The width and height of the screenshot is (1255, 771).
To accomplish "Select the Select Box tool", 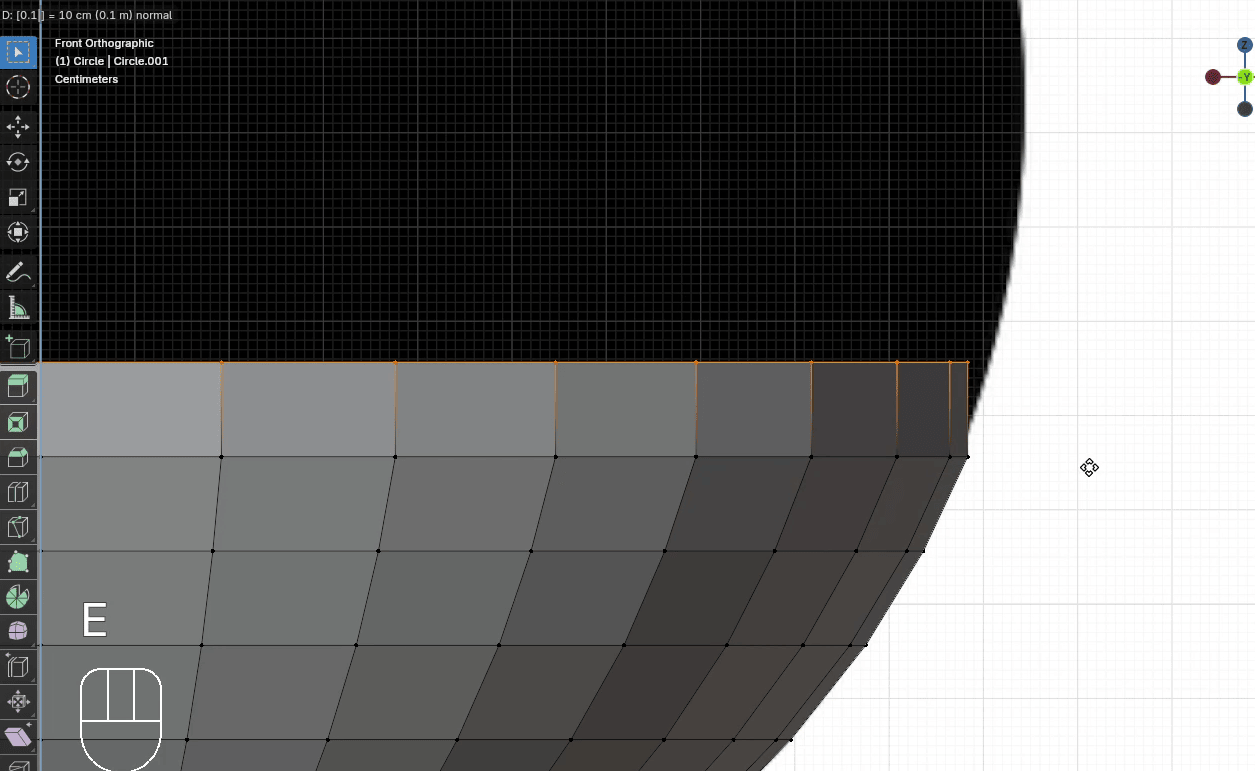I will 18,52.
